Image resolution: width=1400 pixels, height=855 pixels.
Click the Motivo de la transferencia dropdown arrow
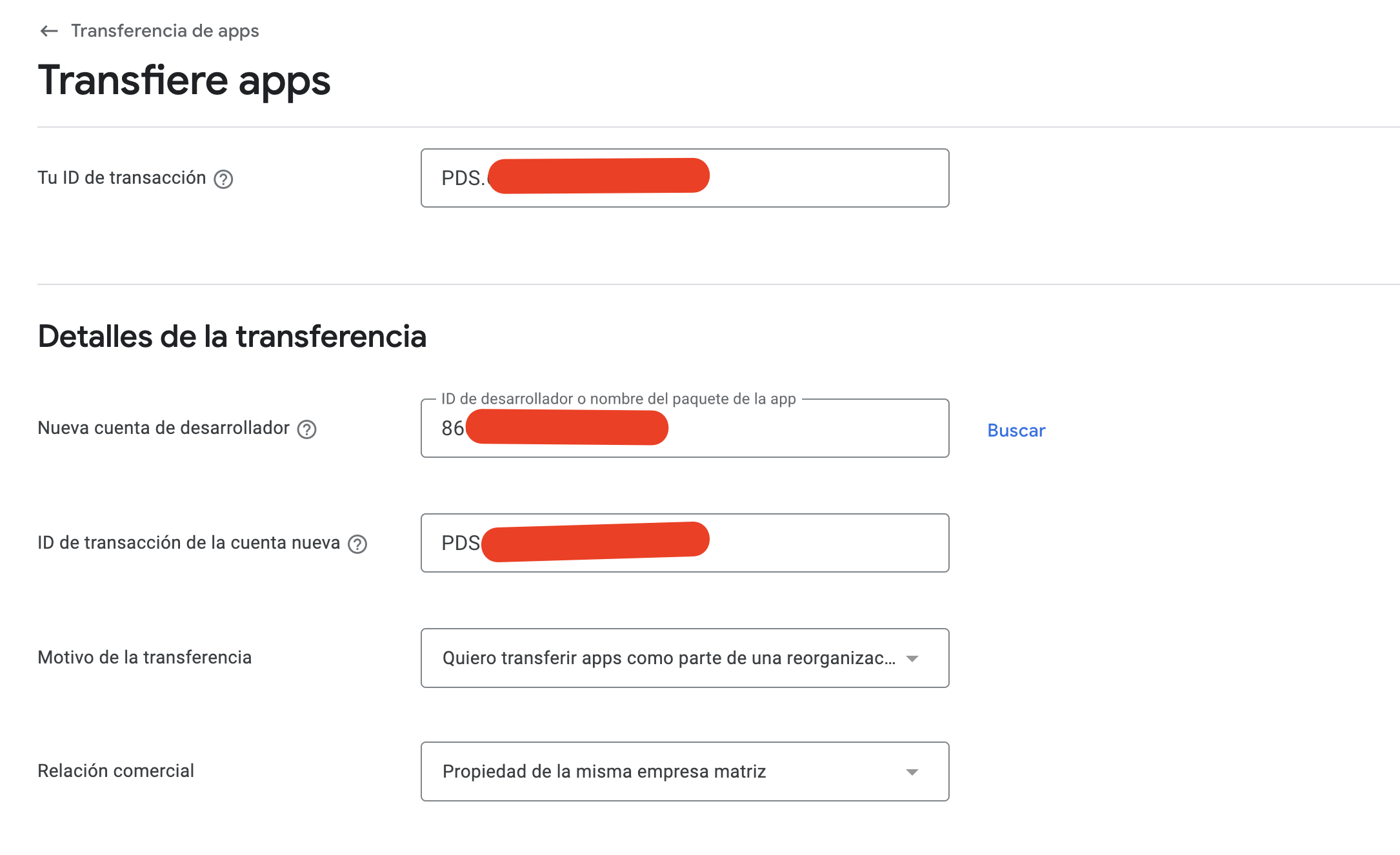912,658
